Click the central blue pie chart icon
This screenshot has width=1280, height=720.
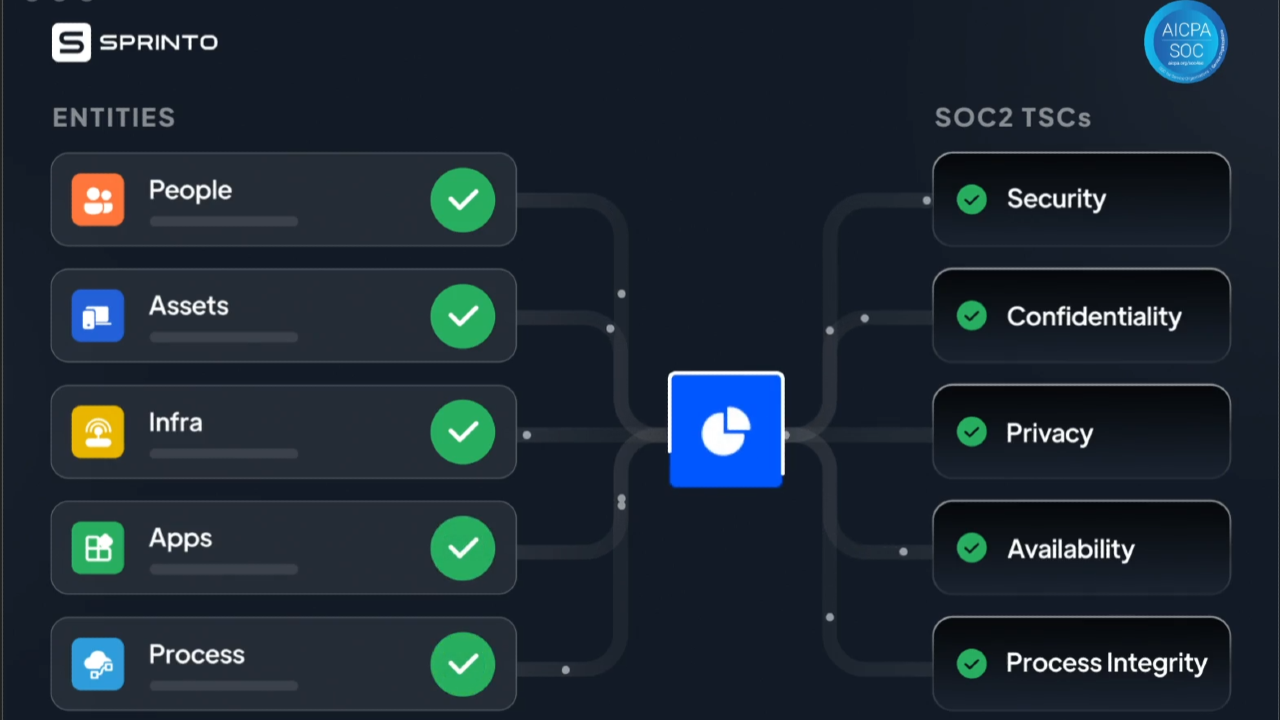(x=726, y=430)
